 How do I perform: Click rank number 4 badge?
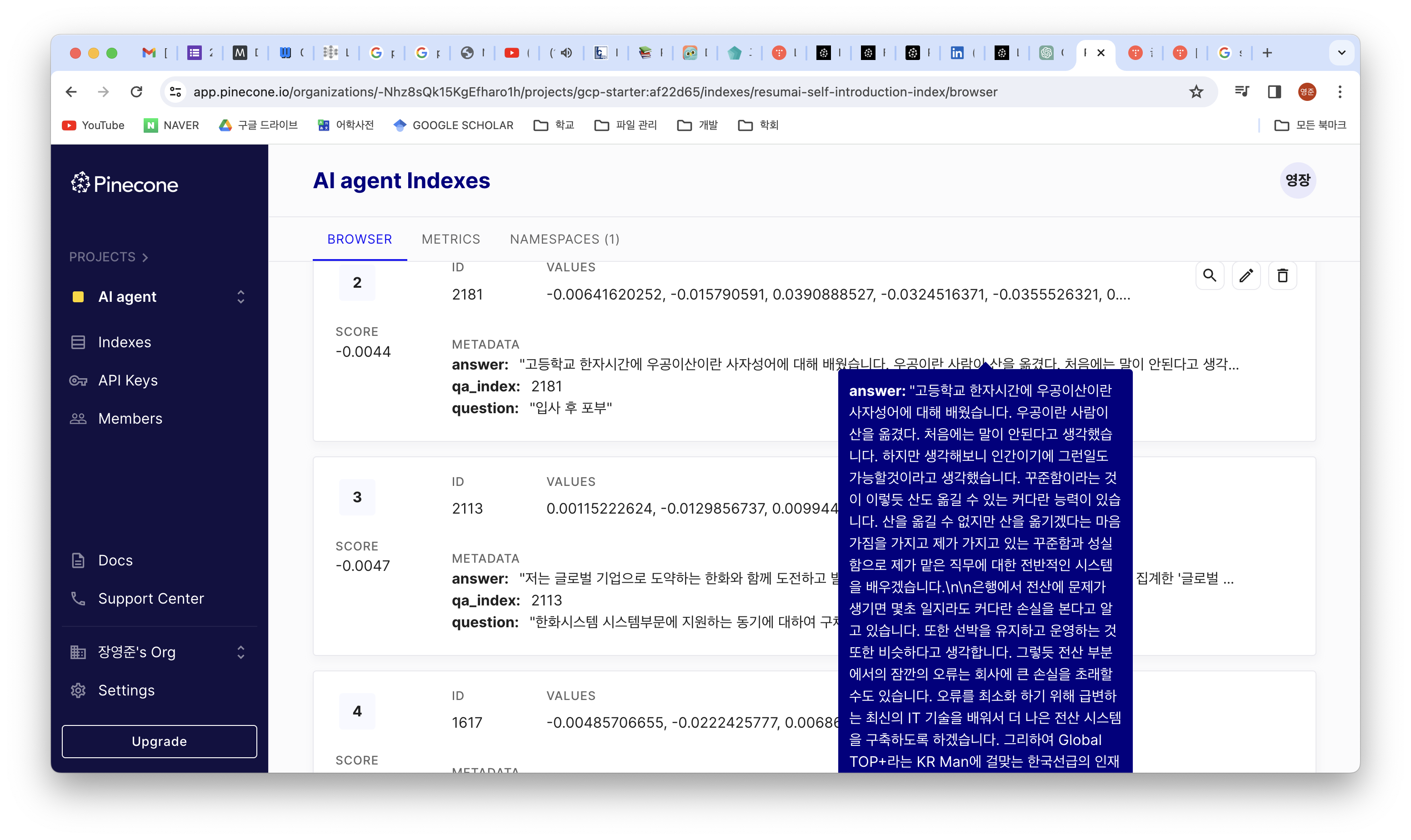pyautogui.click(x=356, y=711)
